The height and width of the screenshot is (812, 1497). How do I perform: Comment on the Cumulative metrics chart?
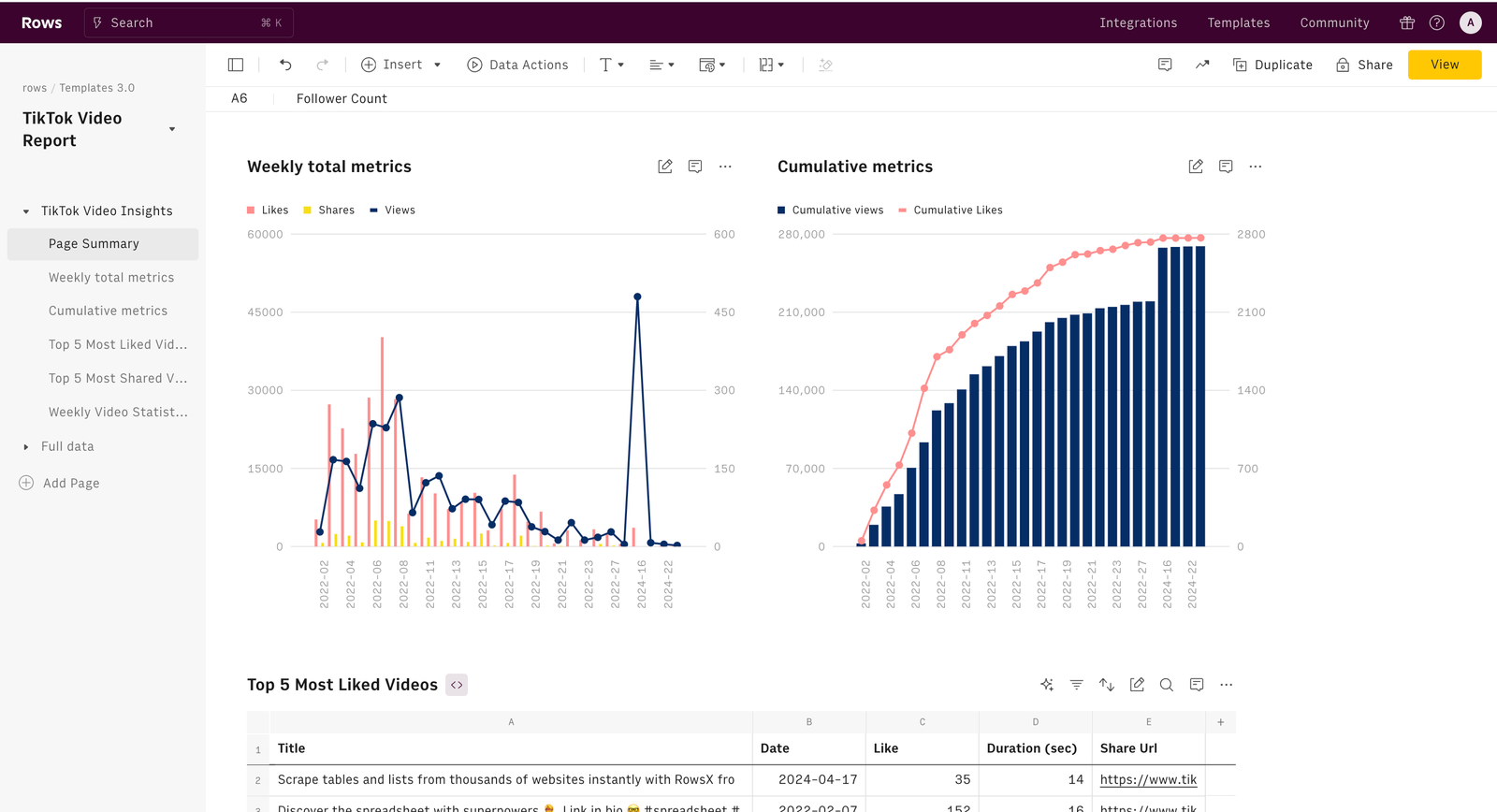[x=1226, y=167]
